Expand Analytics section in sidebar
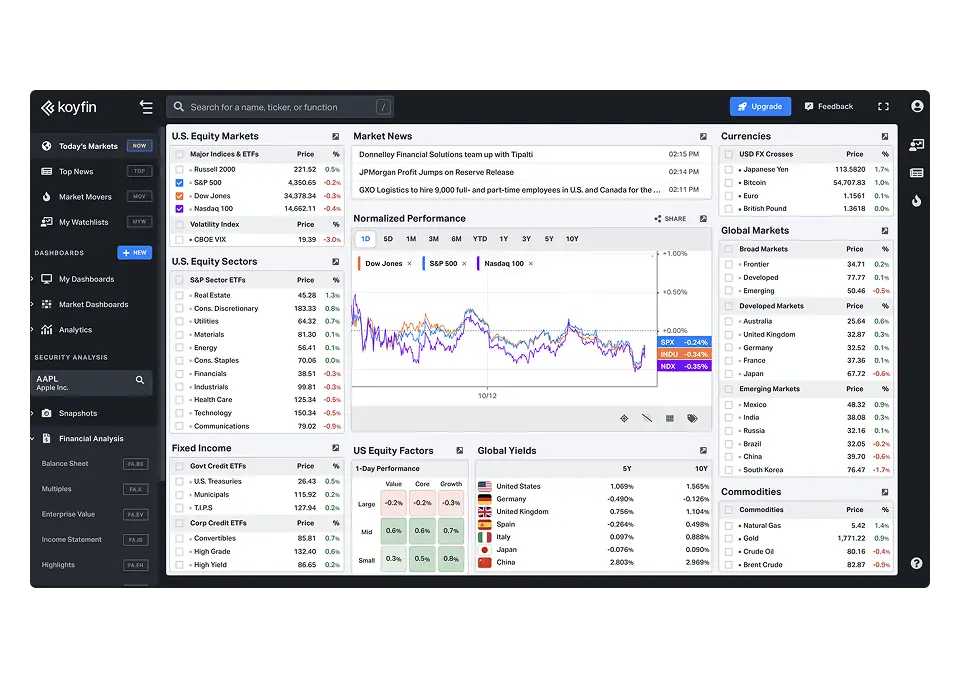Image resolution: width=960 pixels, height=678 pixels. click(x=32, y=330)
